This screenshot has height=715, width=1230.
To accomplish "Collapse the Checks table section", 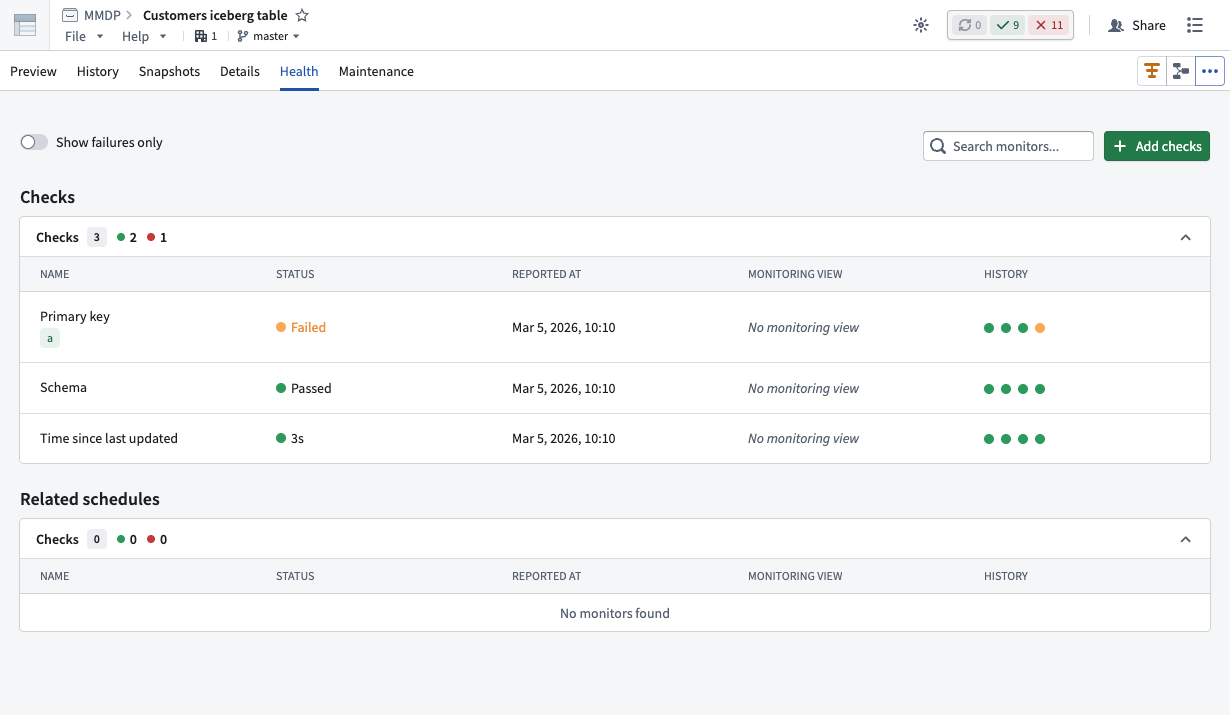I will (x=1186, y=237).
